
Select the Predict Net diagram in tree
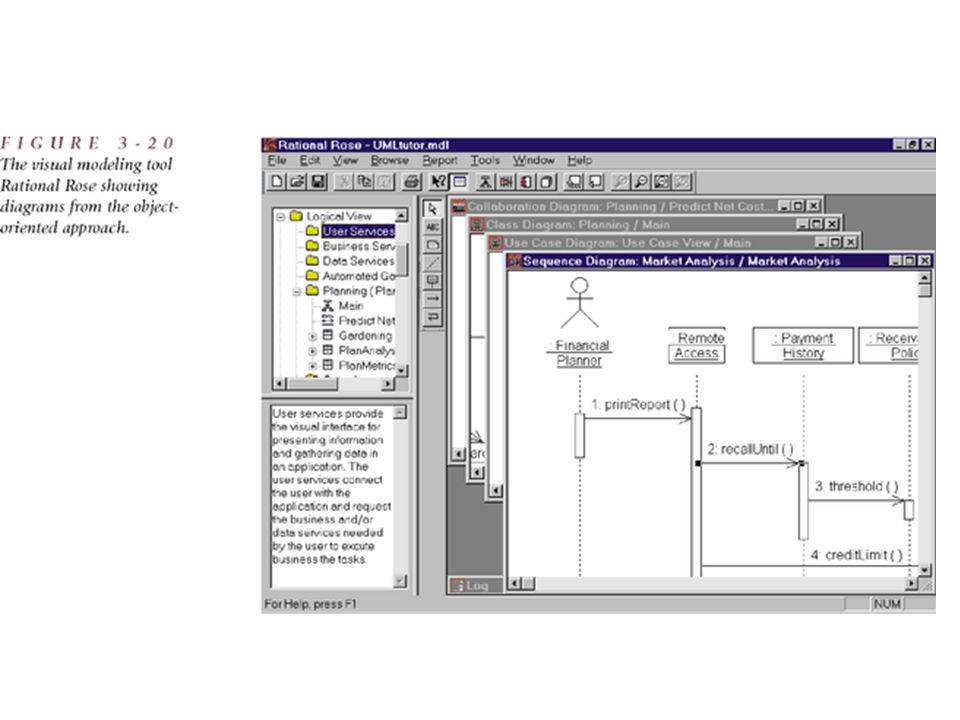pos(359,321)
